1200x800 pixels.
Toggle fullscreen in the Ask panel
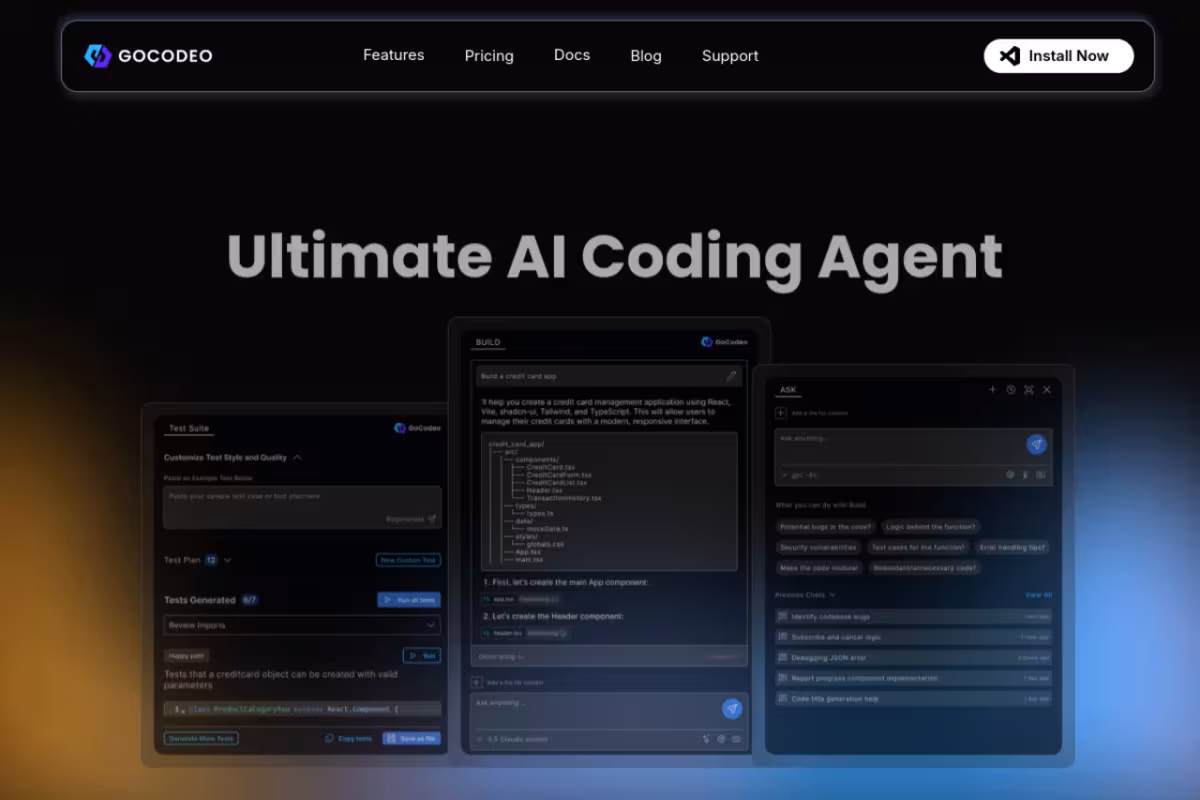1029,390
